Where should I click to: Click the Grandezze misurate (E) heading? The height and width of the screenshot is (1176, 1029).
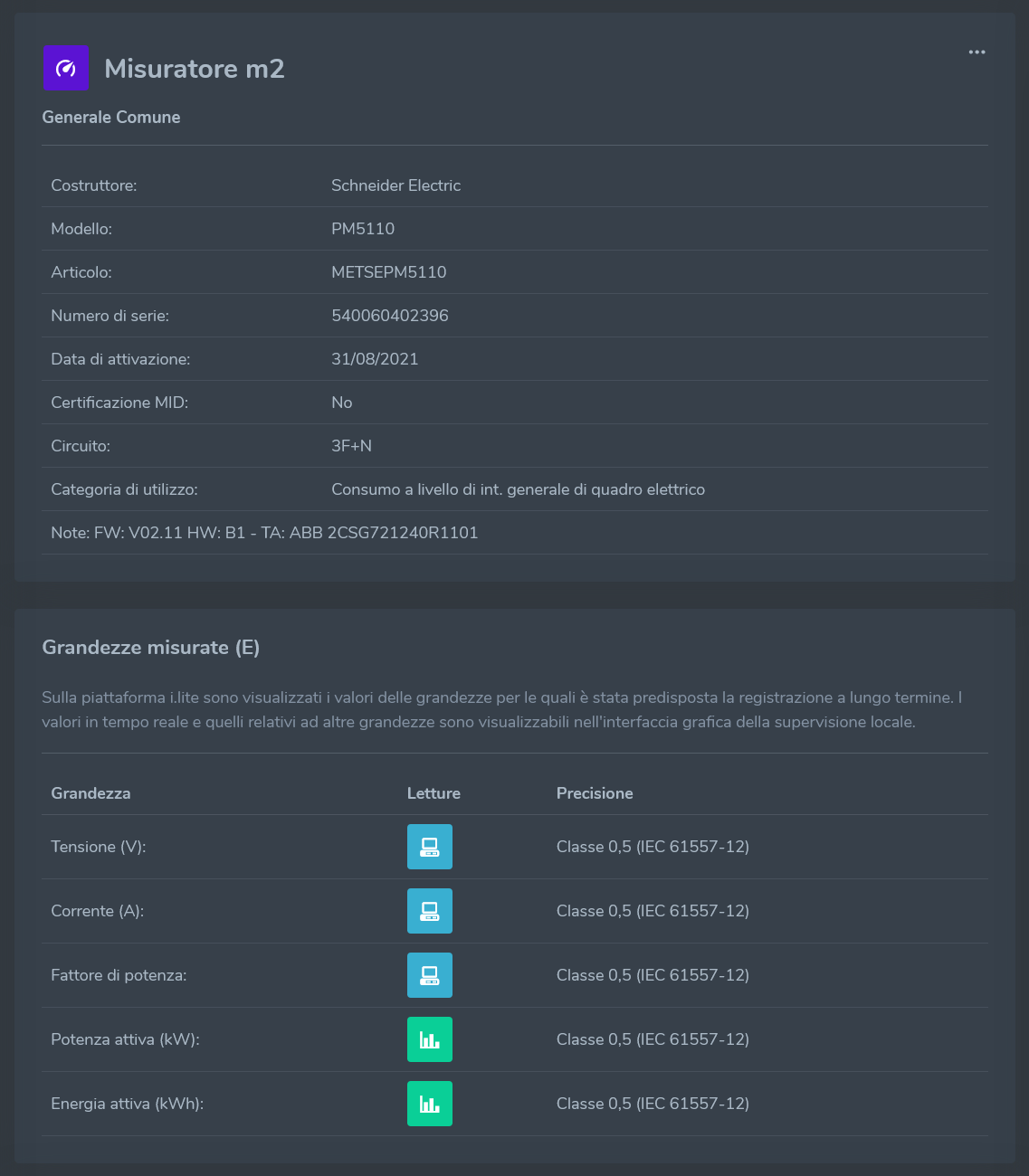151,648
